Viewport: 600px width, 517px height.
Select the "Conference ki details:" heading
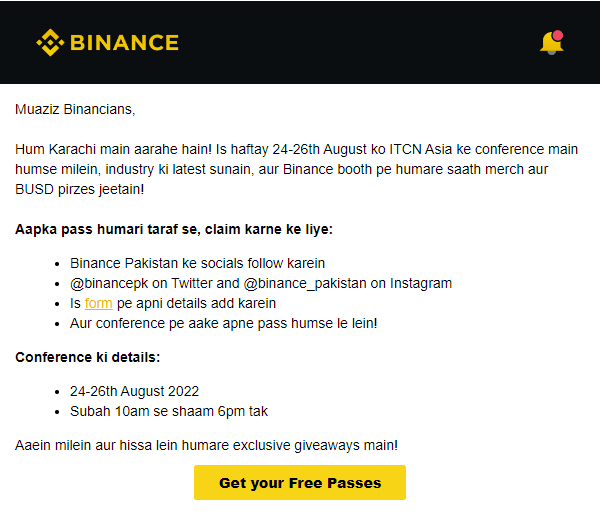tap(87, 357)
